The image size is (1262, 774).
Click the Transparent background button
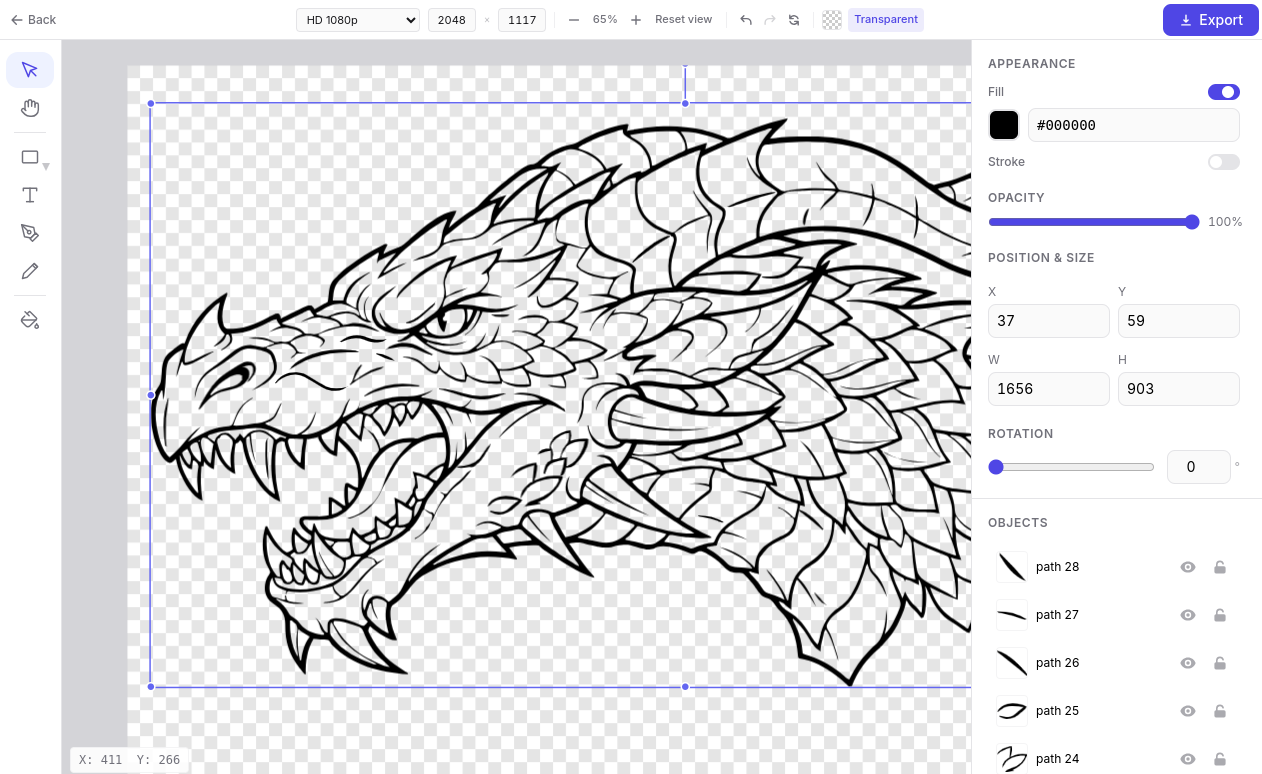click(886, 19)
